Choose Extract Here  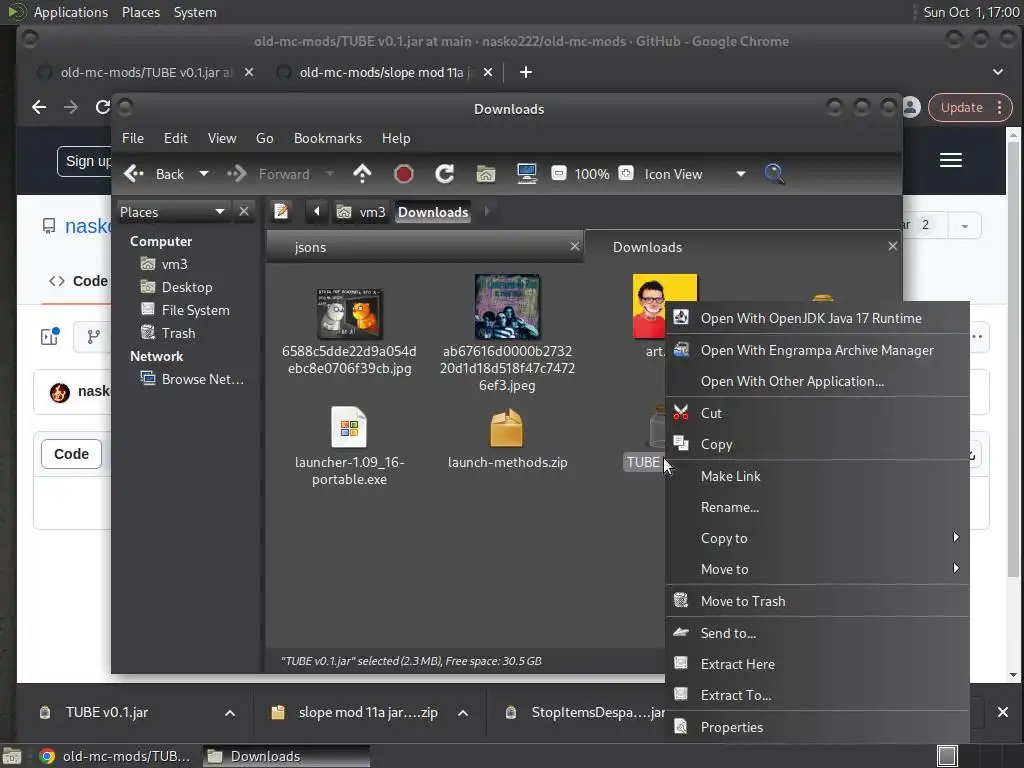pos(817,664)
